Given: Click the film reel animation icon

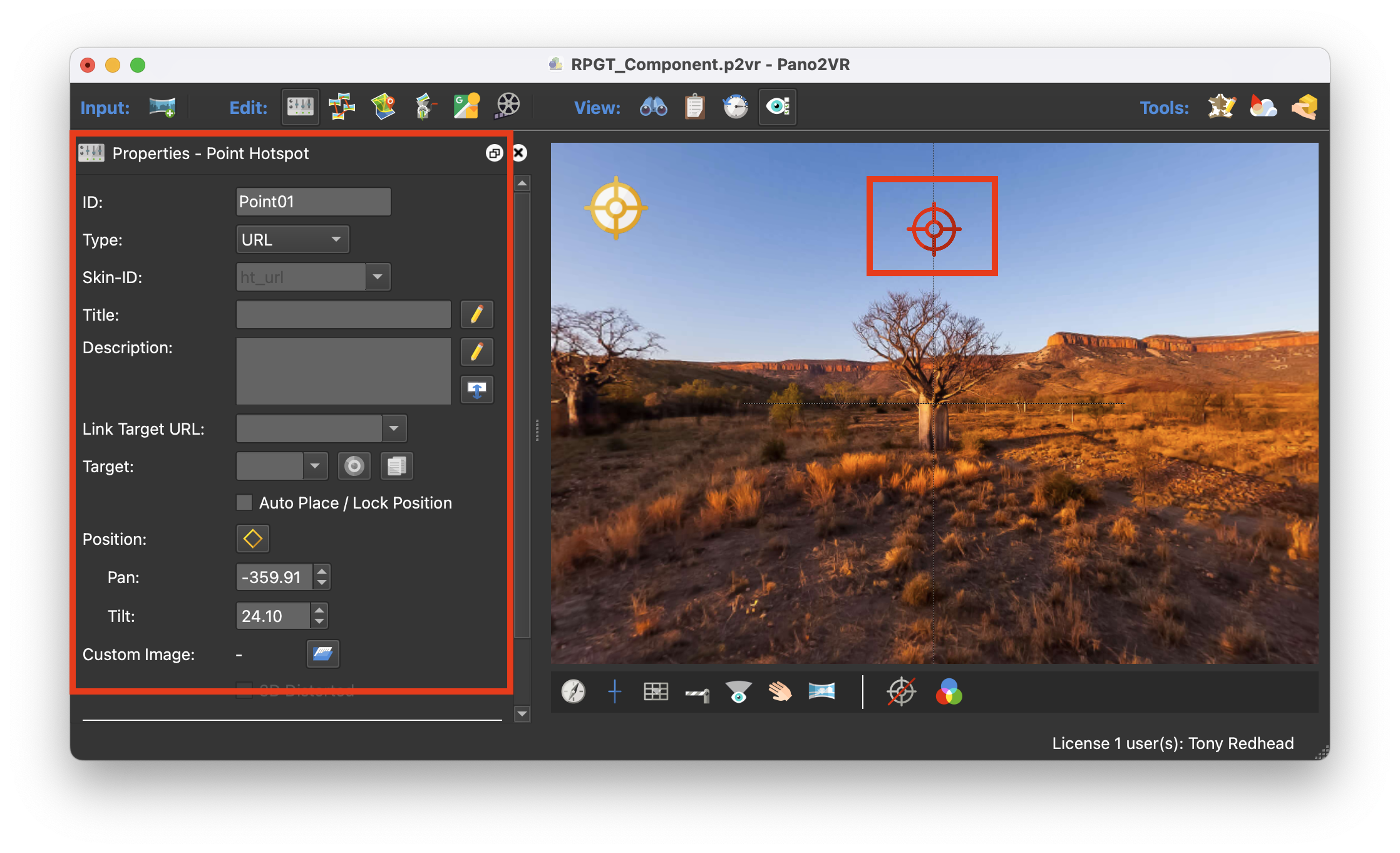Looking at the screenshot, I should point(508,107).
